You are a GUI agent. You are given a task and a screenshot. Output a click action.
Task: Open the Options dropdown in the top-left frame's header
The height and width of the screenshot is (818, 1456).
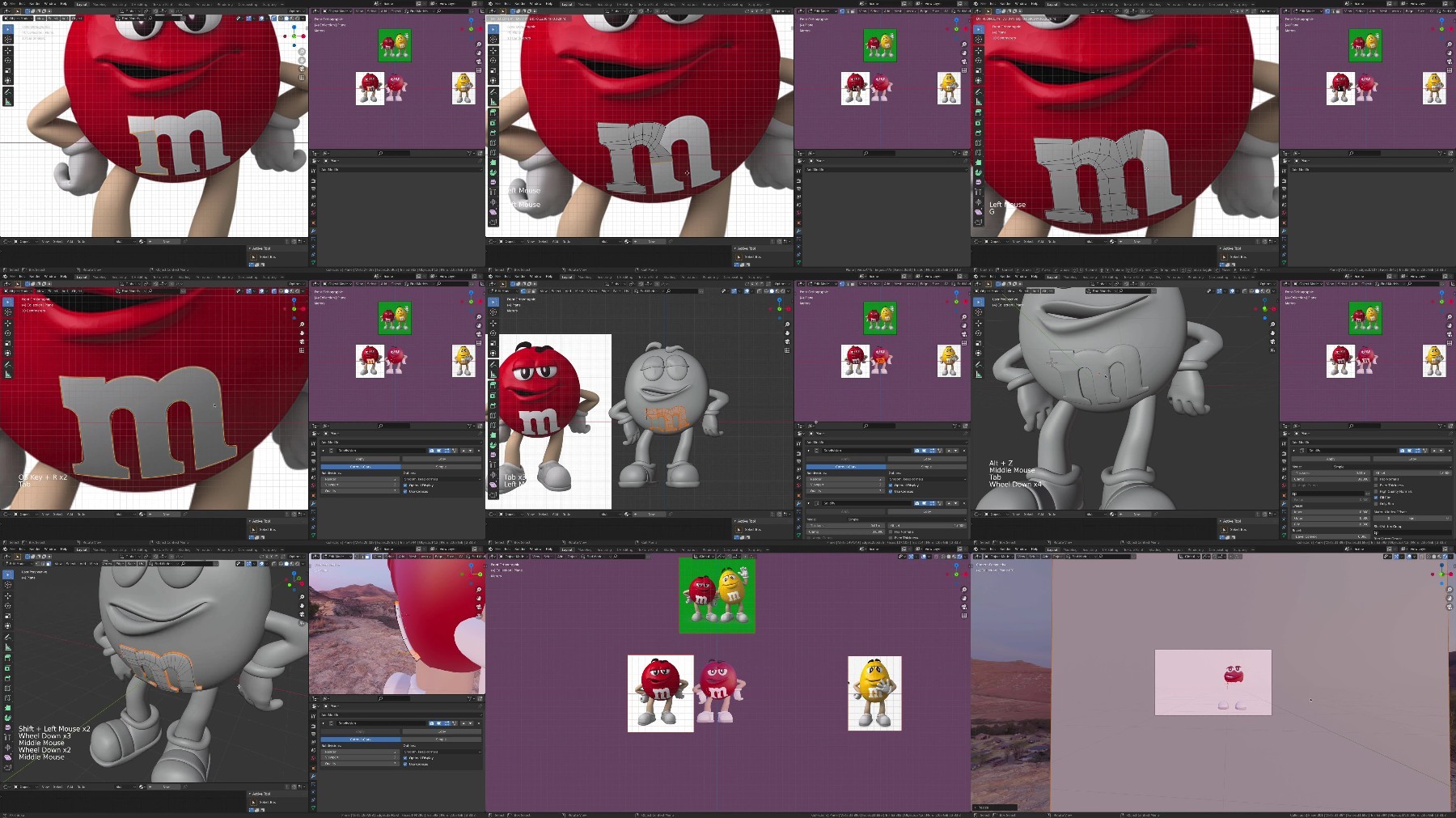(297, 11)
